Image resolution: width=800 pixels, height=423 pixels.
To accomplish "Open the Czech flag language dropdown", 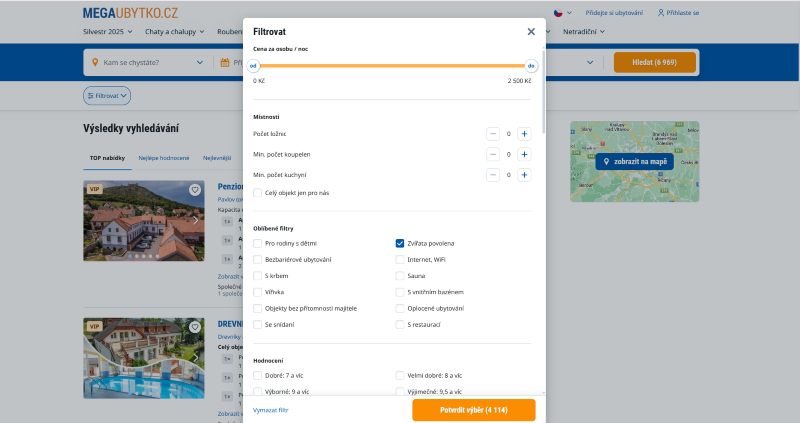I will pos(562,13).
